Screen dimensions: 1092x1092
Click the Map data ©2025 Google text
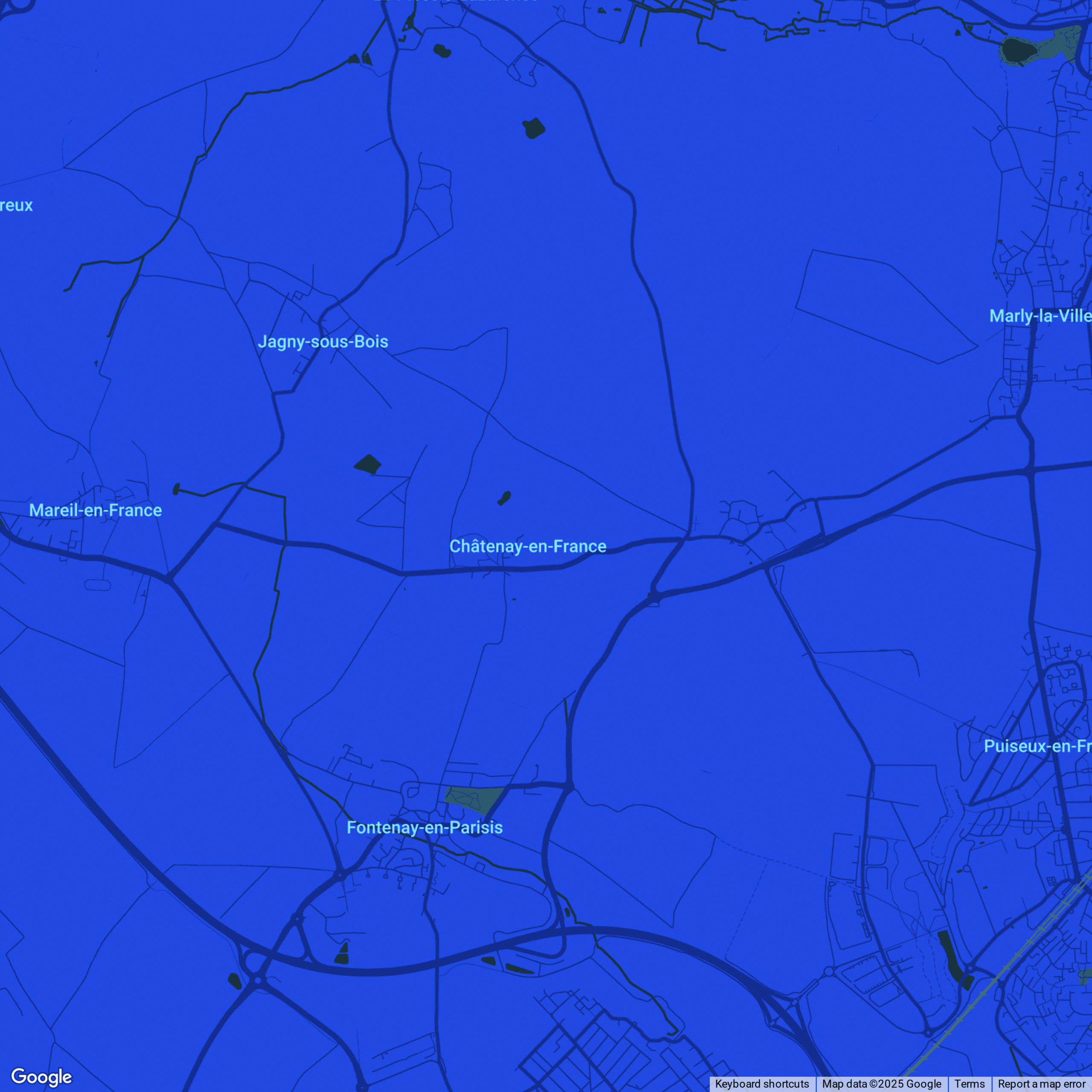pos(882,1083)
